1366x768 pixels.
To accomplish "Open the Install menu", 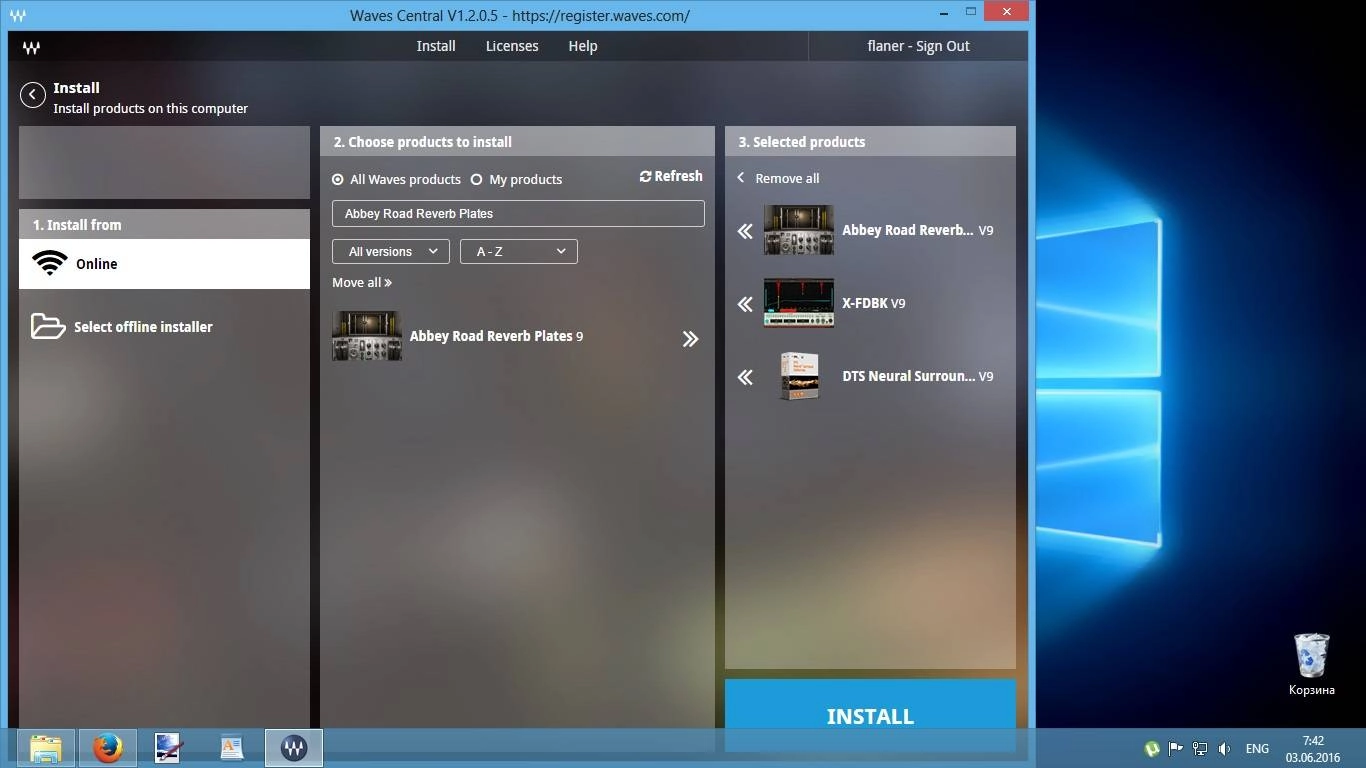I will 436,46.
